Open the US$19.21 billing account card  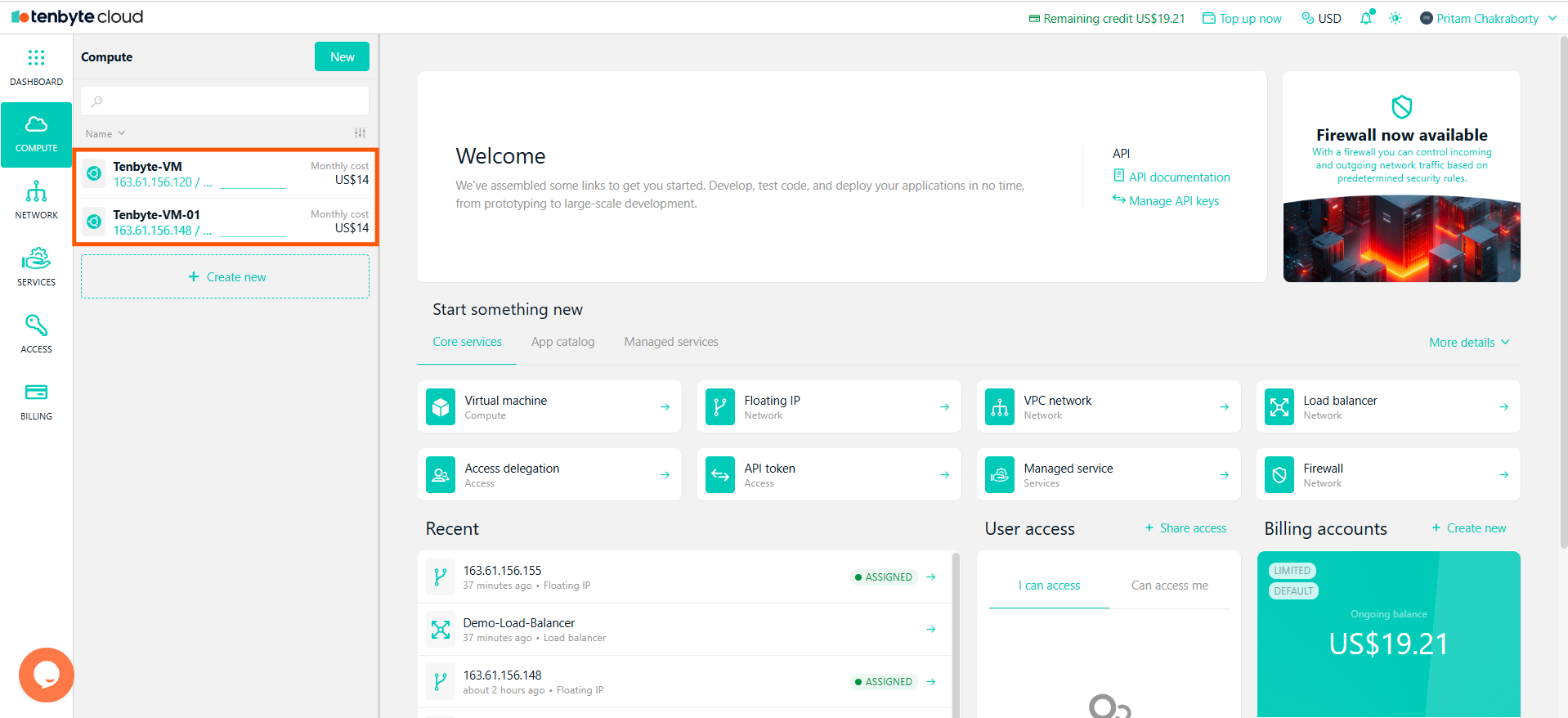1388,635
